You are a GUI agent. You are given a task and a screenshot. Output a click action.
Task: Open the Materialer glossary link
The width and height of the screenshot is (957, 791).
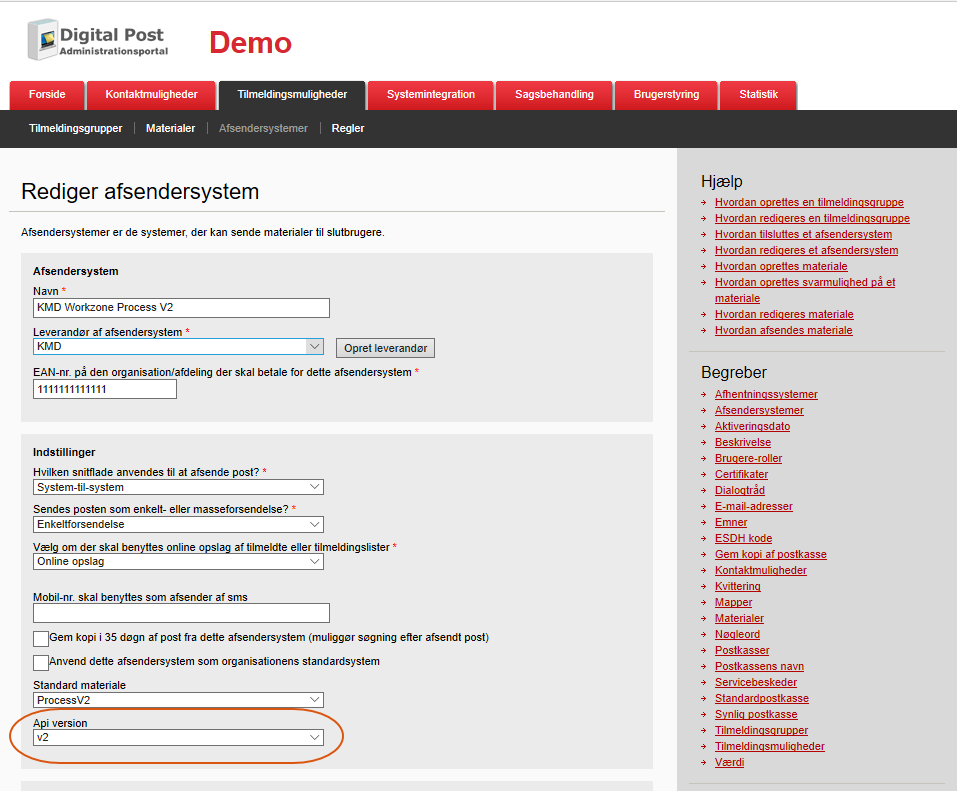click(739, 618)
